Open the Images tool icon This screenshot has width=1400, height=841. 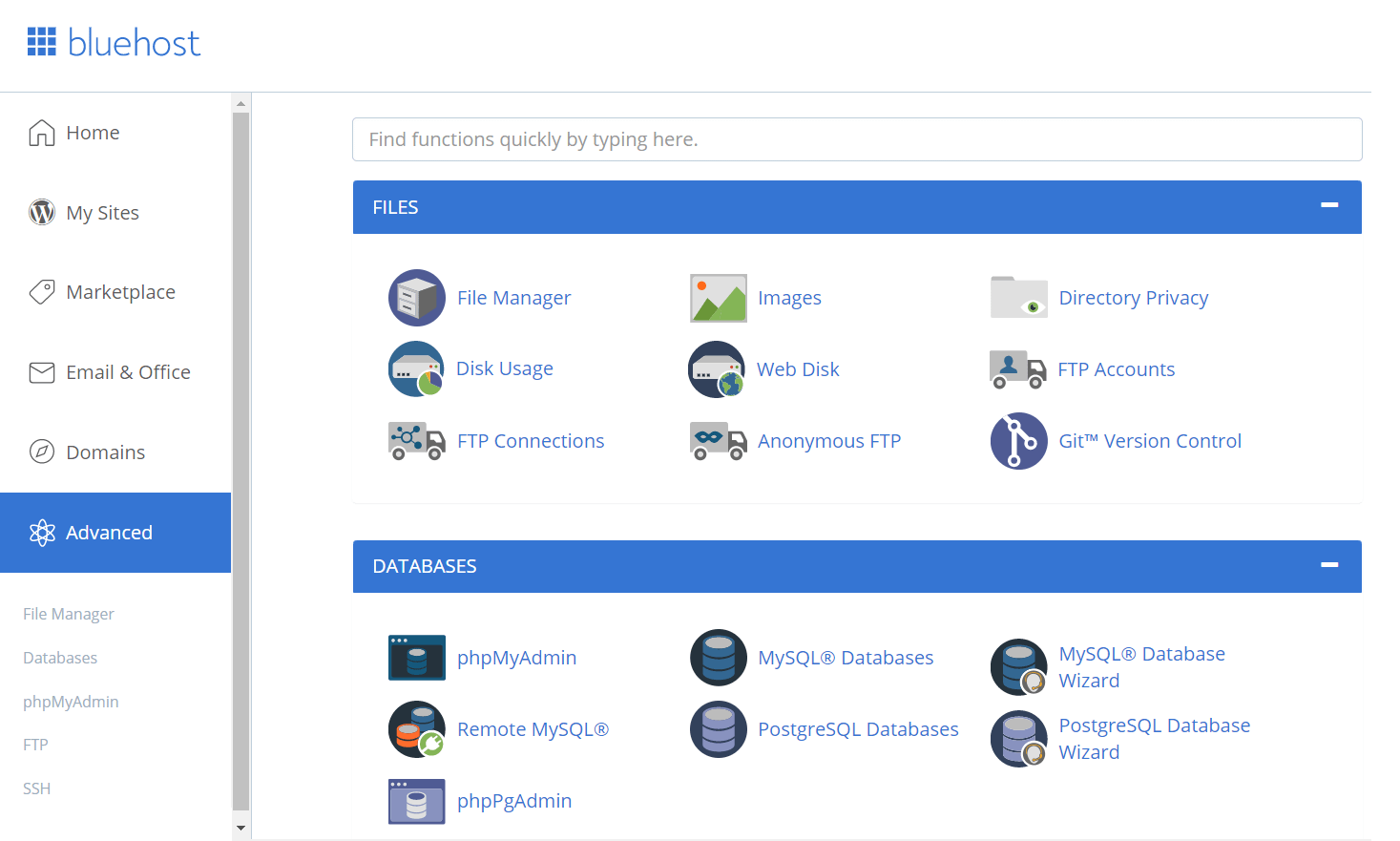(718, 297)
